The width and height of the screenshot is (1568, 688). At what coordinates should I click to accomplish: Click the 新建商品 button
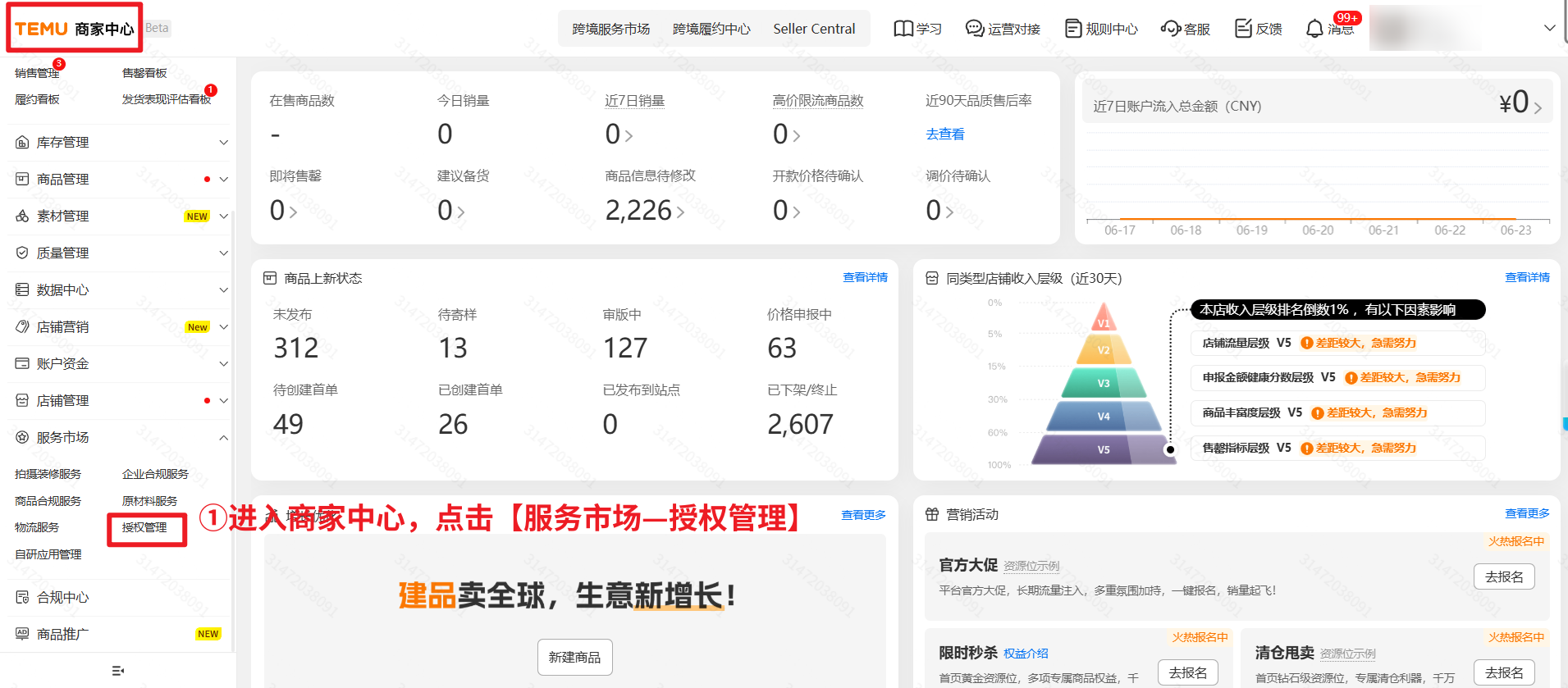point(575,657)
